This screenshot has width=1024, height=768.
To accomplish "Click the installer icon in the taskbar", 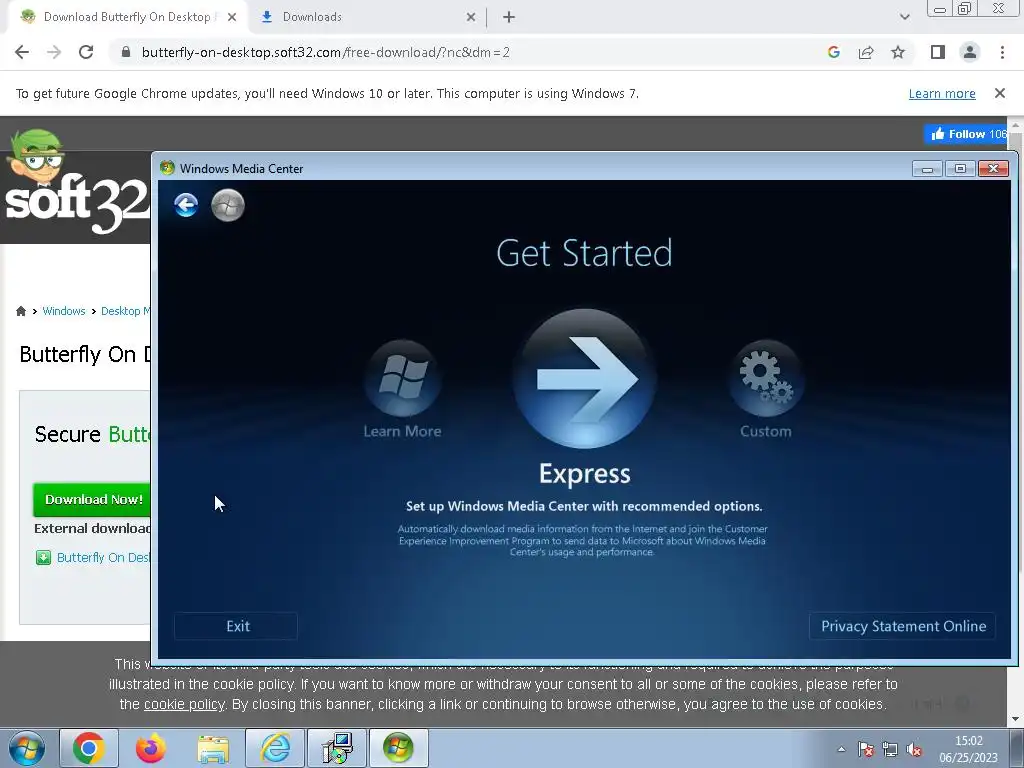I will 337,748.
